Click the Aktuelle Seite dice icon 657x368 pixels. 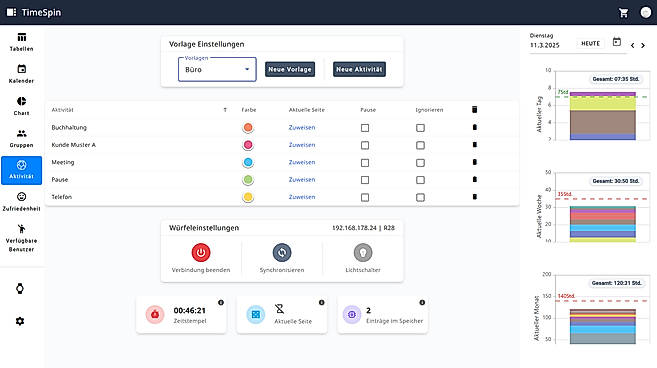(256, 315)
